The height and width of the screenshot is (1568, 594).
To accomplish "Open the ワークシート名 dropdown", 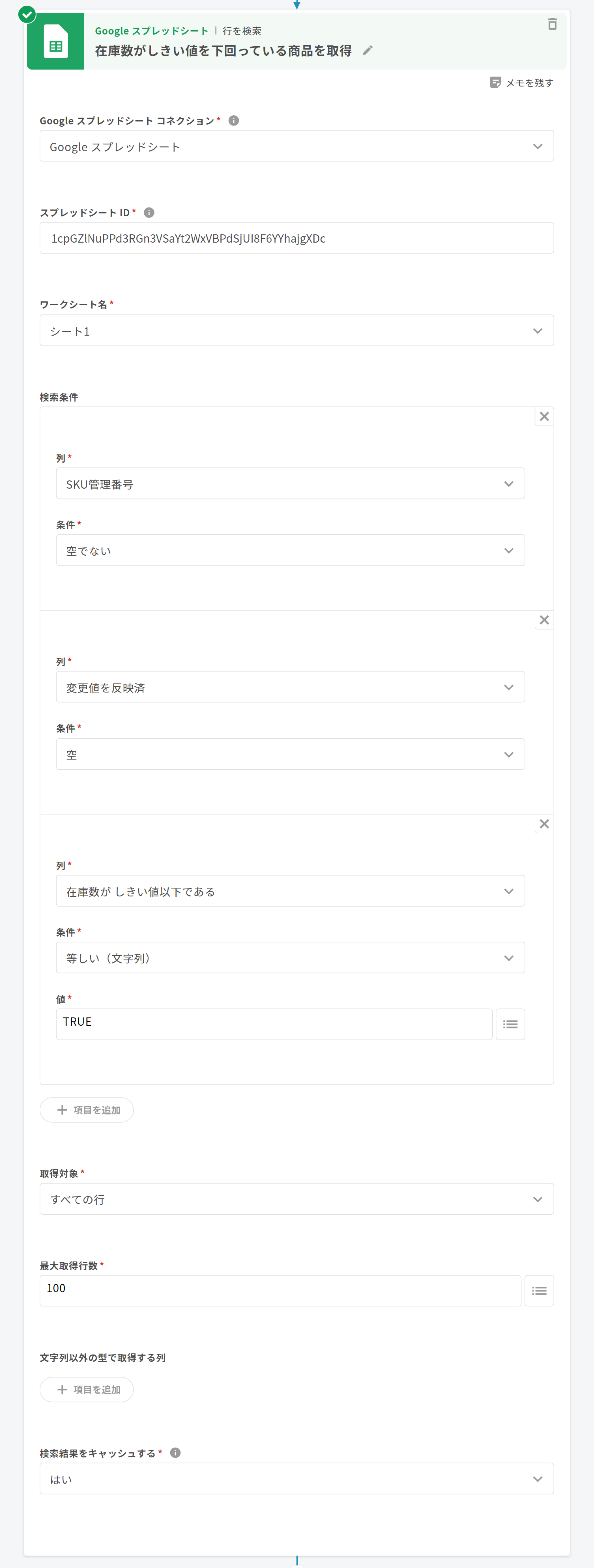I will [x=296, y=330].
